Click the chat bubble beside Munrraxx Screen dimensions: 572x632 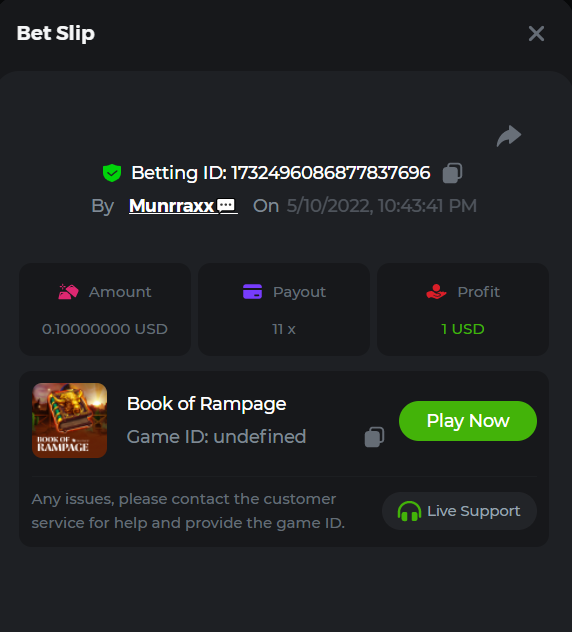(x=226, y=206)
